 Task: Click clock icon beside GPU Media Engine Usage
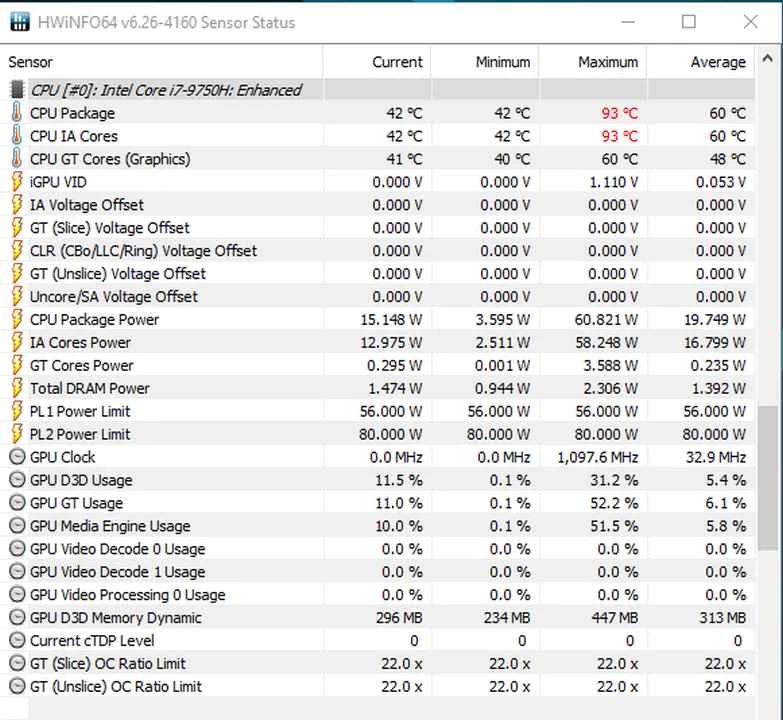(17, 526)
